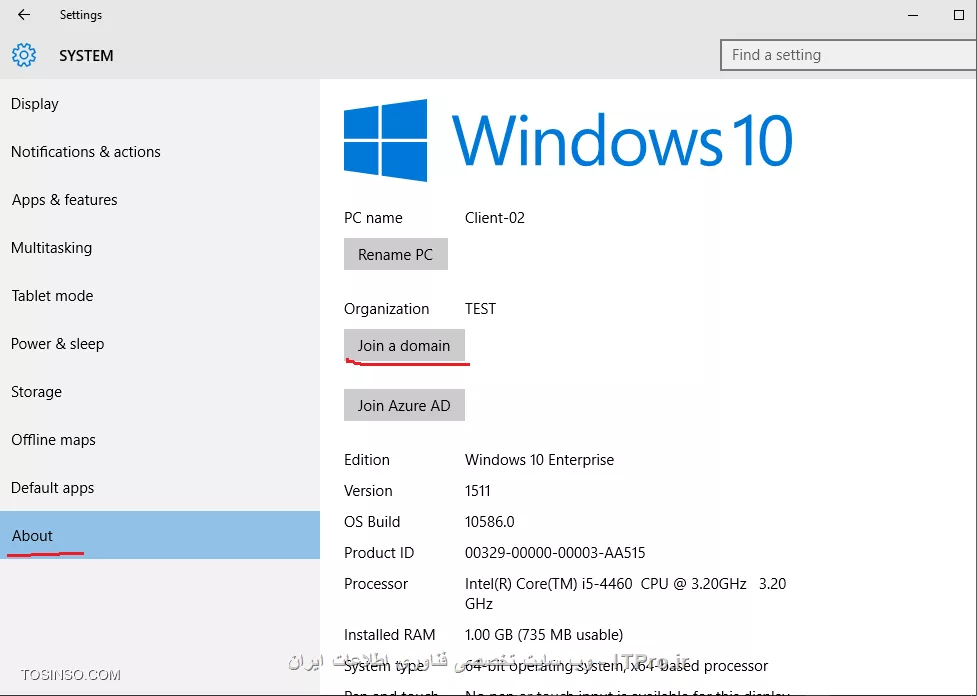Screen dimensions: 977x696
Task: Open Default apps section
Action: coord(160,487)
